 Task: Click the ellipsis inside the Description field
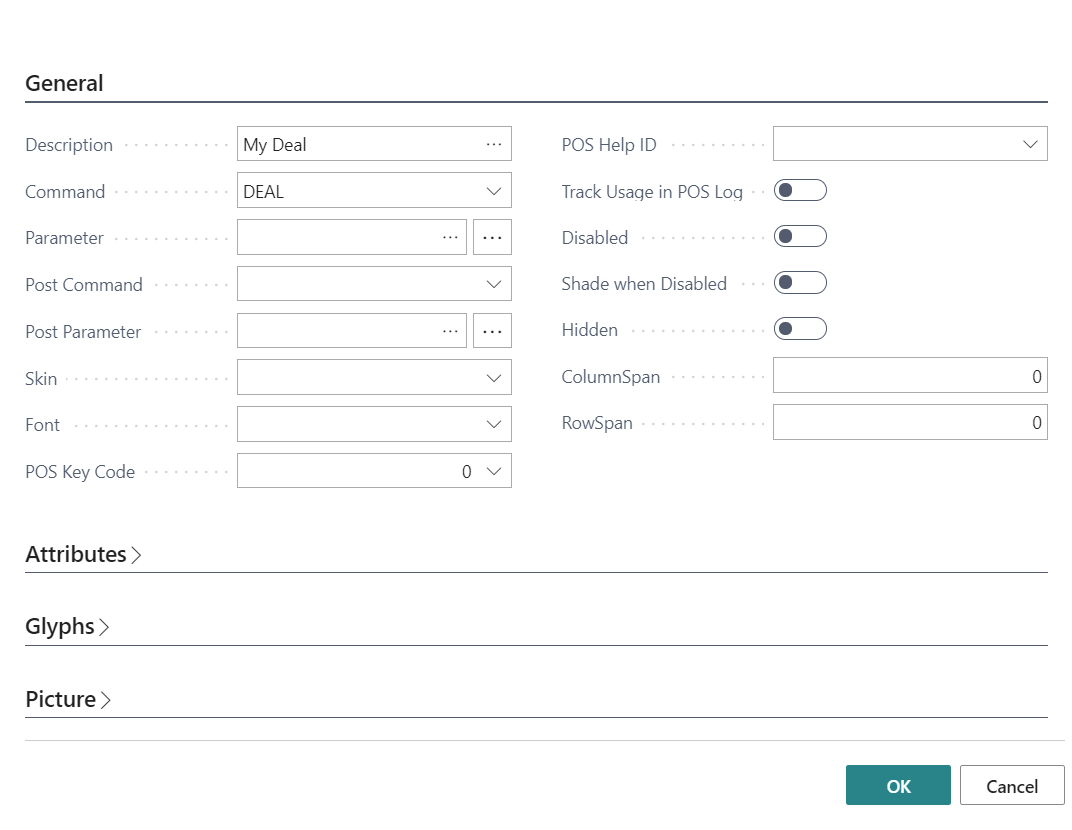pyautogui.click(x=494, y=144)
